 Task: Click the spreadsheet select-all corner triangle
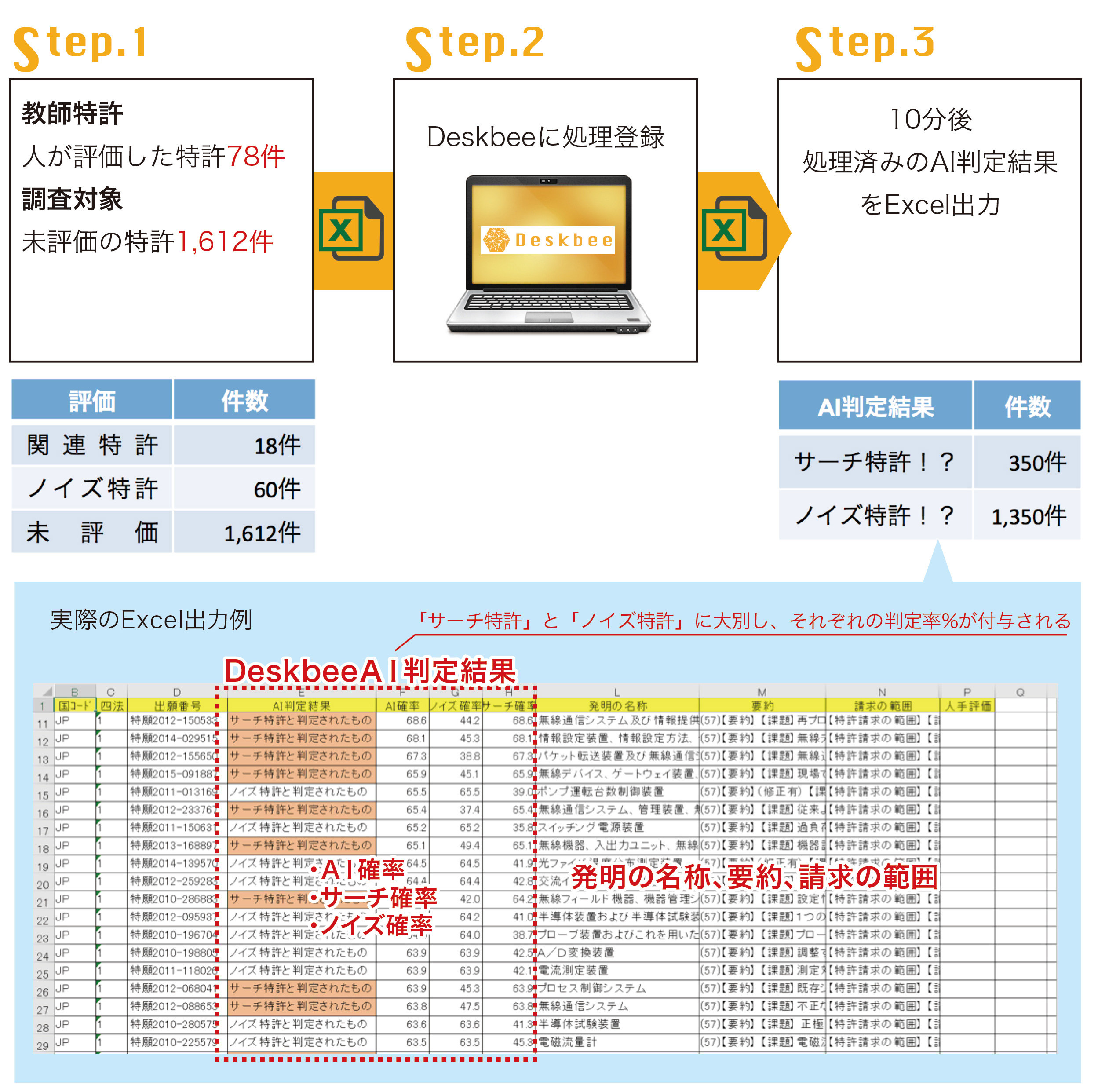point(47,692)
